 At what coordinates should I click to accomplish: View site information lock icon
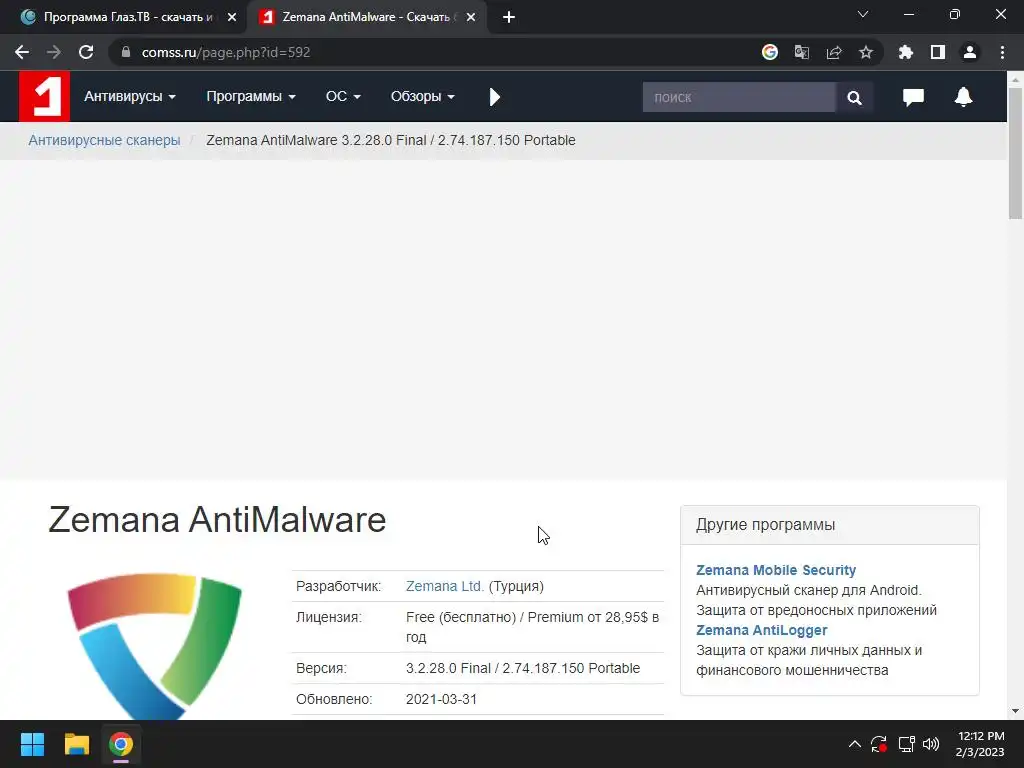point(126,52)
